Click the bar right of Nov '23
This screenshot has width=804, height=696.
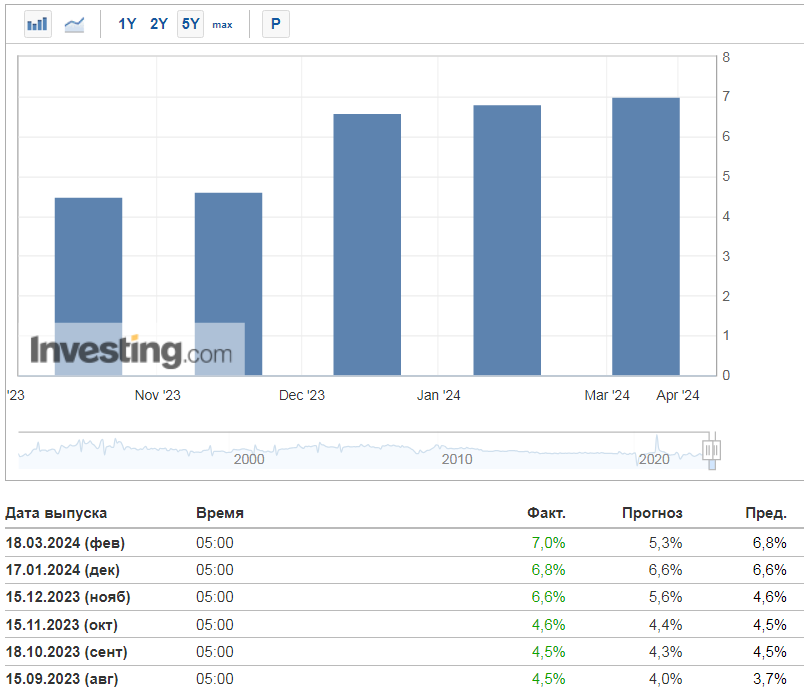pyautogui.click(x=228, y=284)
